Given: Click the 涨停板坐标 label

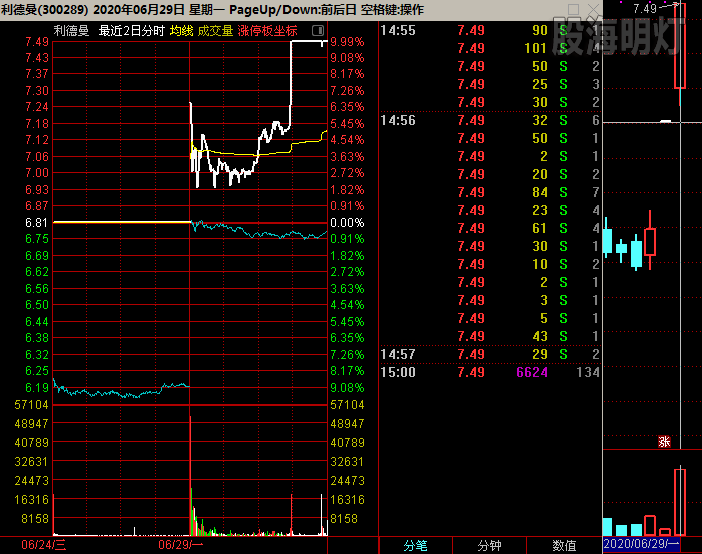Looking at the screenshot, I should point(267,31).
